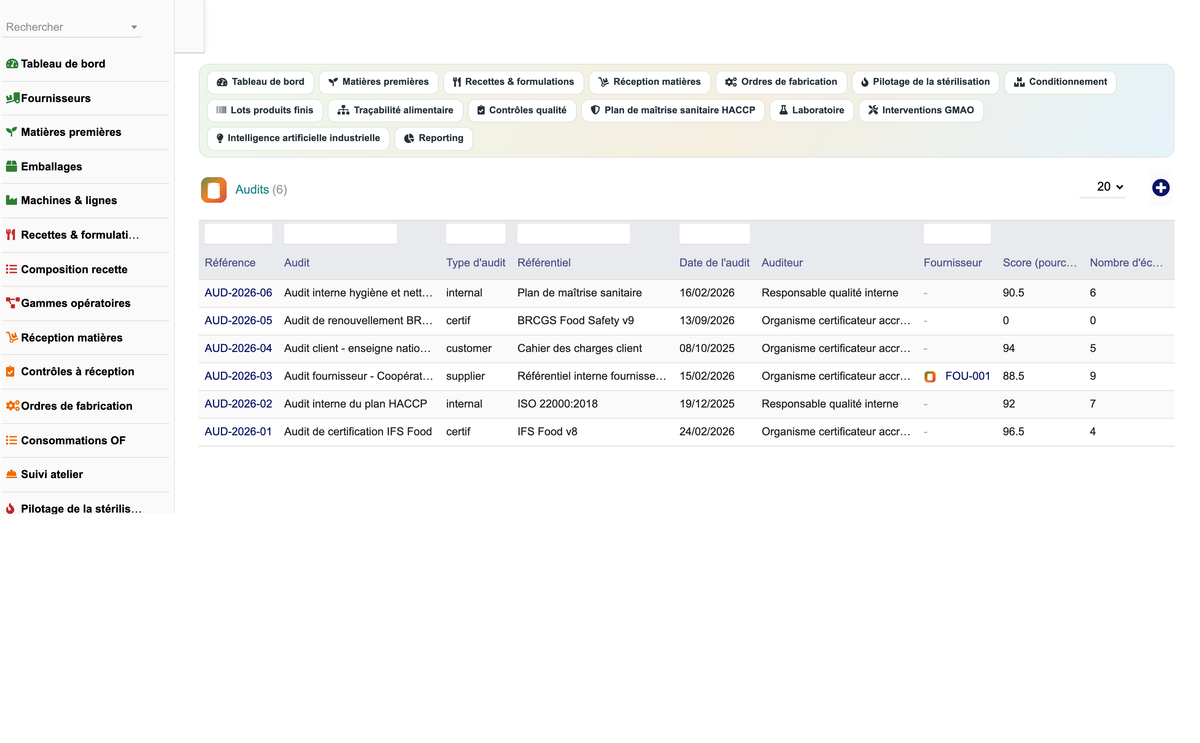This screenshot has height=743, width=1200.
Task: Open Laboratoire tab
Action: pos(812,110)
